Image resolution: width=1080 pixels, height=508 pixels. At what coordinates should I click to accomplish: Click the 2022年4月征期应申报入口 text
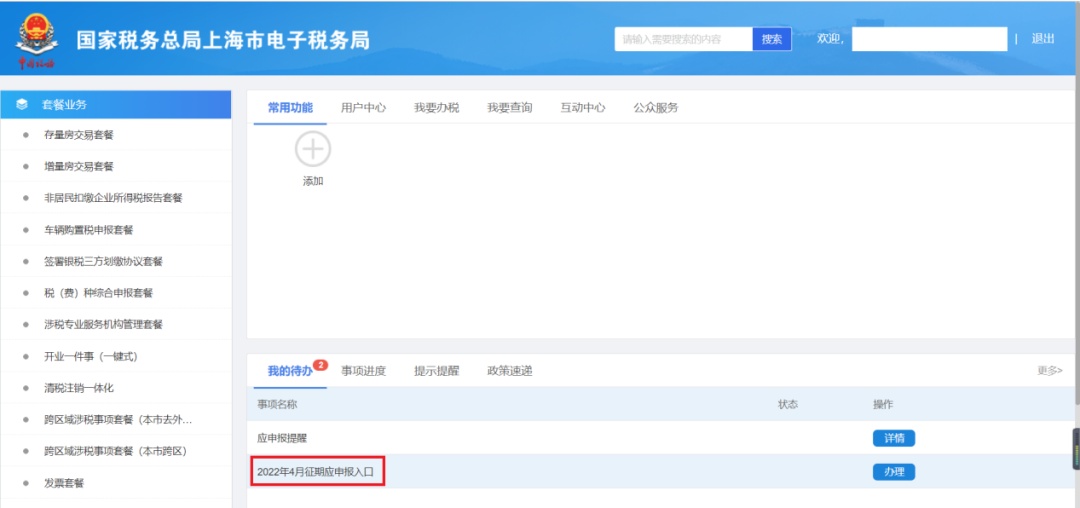[x=315, y=472]
